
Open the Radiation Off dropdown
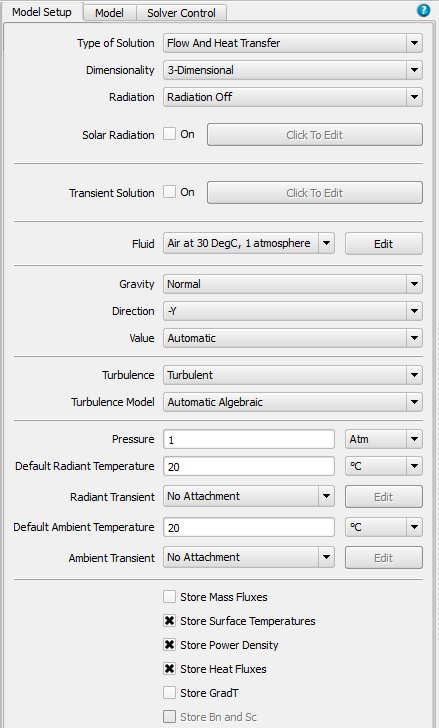[x=293, y=97]
